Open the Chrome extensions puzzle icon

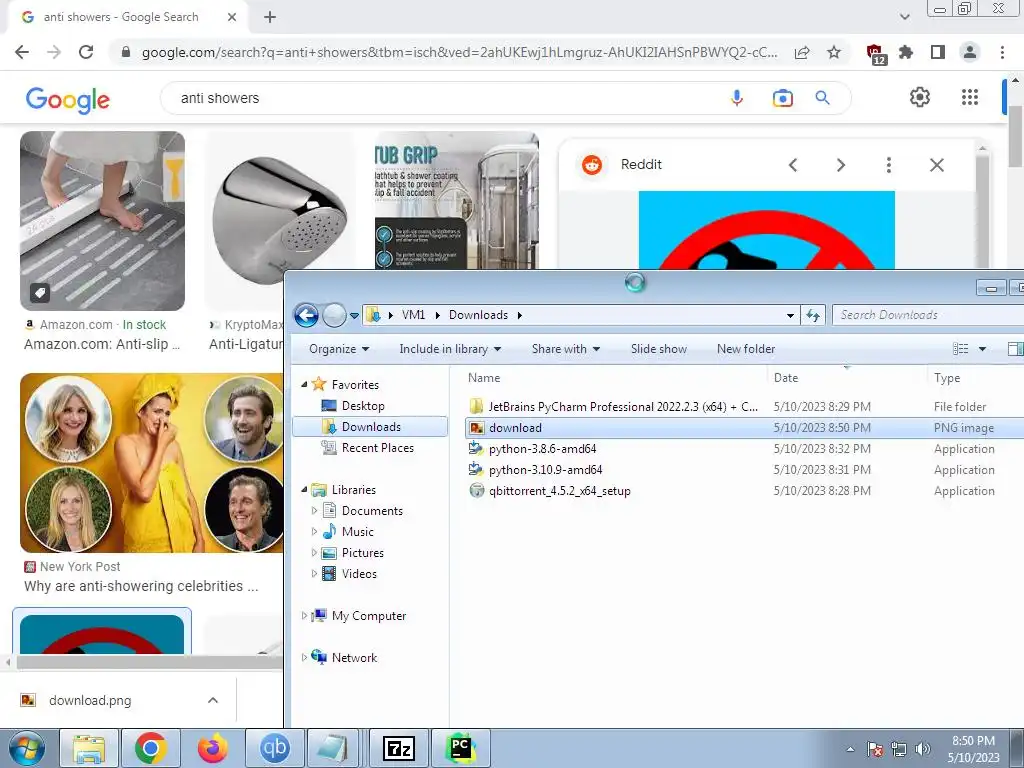pos(906,52)
